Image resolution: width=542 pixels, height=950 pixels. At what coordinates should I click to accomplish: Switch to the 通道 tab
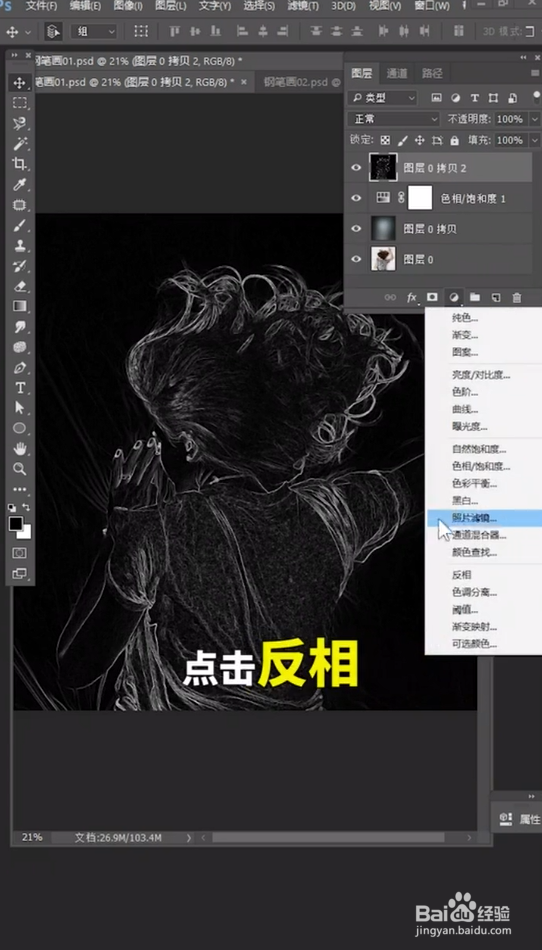[397, 73]
